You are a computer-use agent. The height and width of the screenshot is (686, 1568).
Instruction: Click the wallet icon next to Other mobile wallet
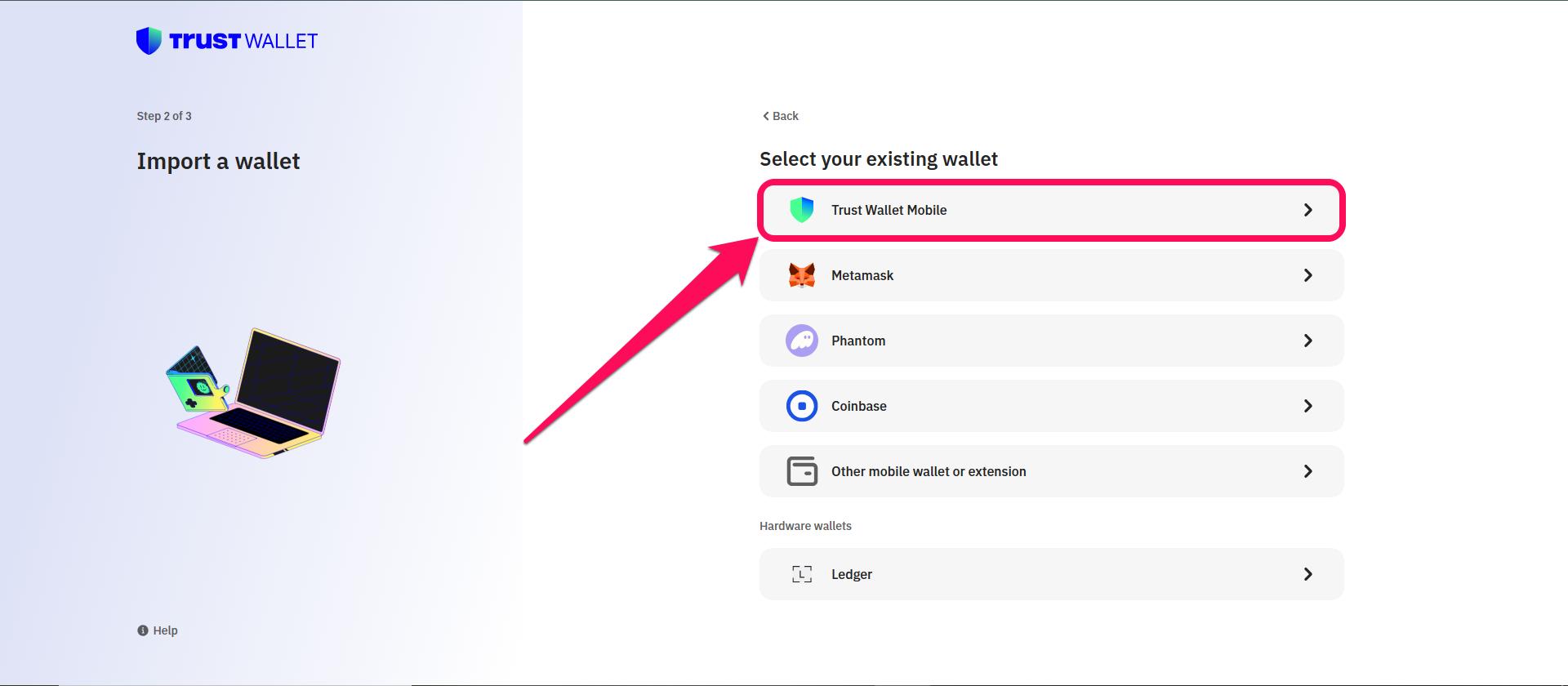(803, 471)
